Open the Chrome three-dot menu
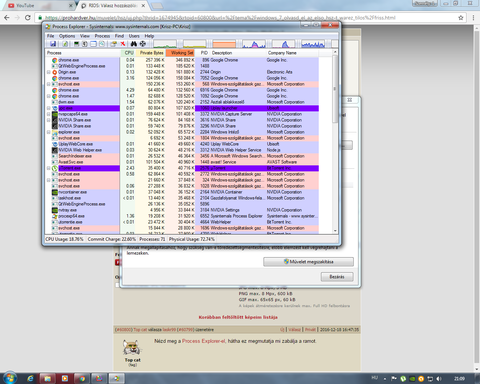 [473, 18]
